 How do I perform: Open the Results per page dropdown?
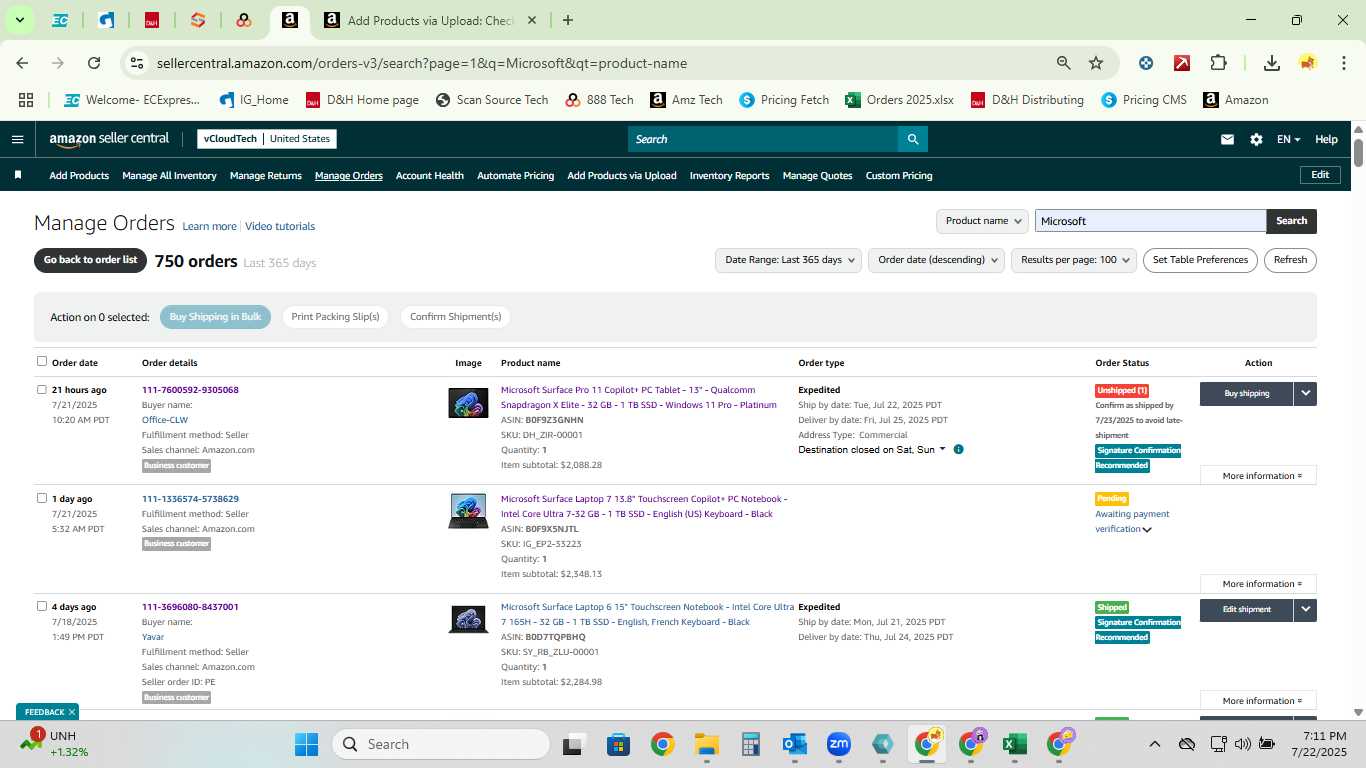[1074, 260]
